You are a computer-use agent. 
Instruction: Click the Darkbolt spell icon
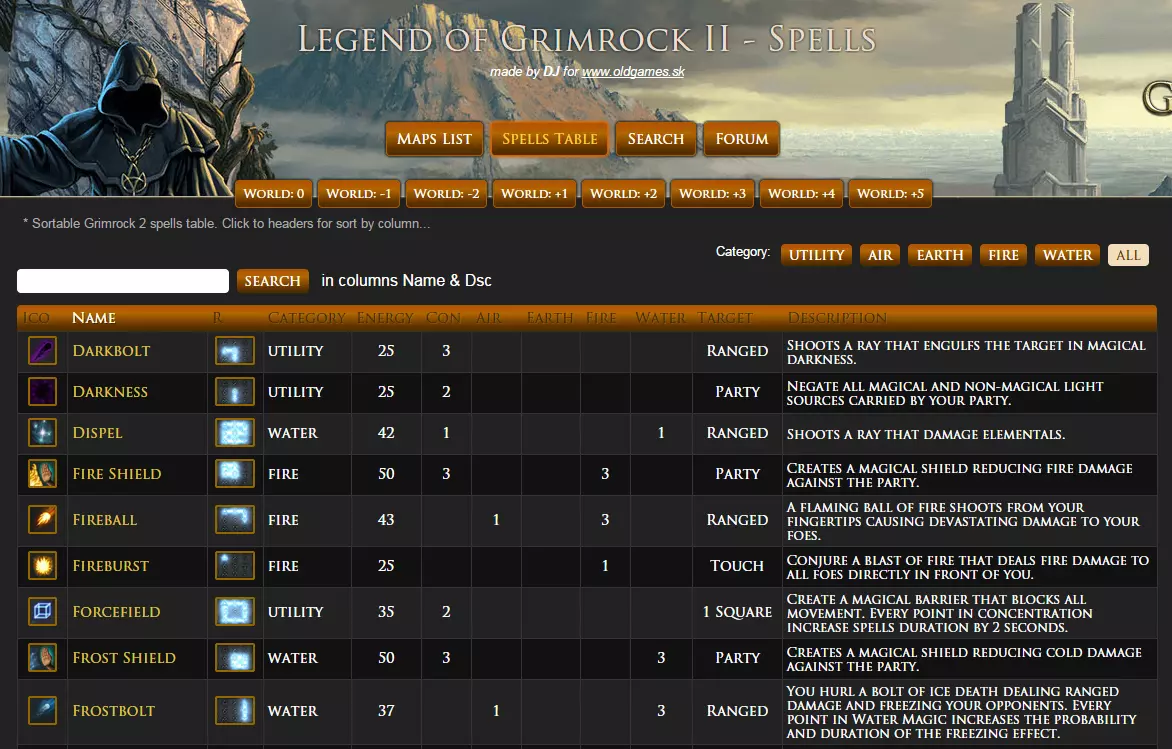[x=43, y=351]
